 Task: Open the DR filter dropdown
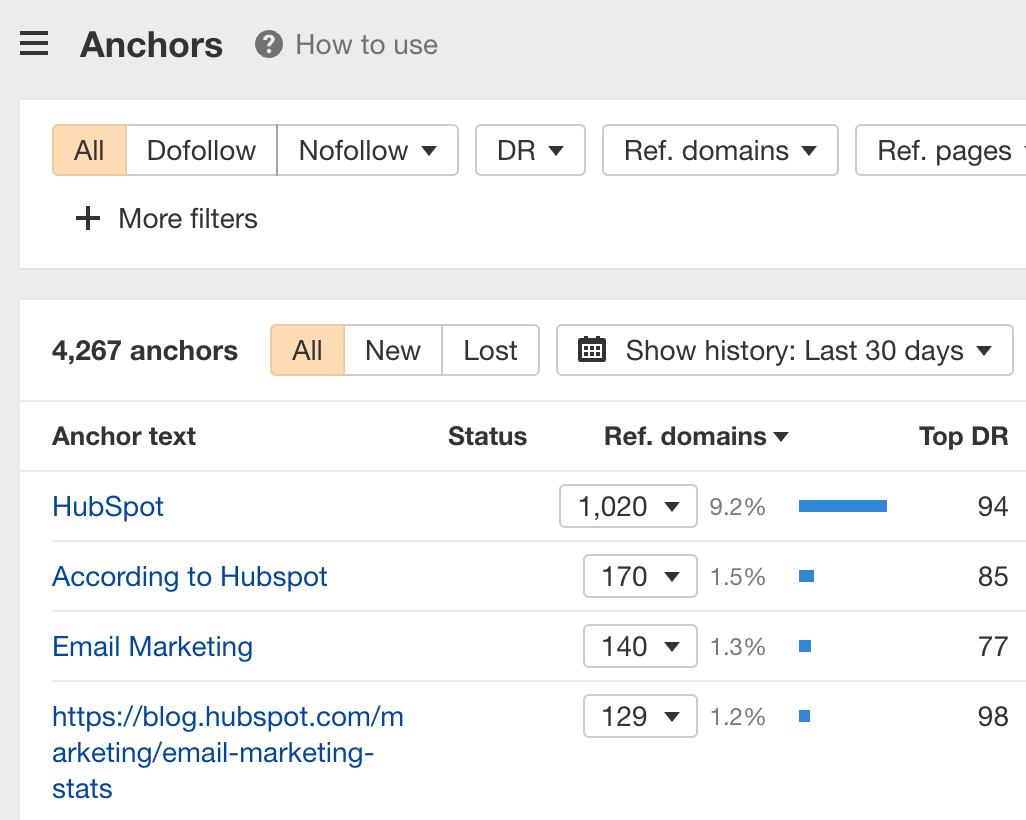[530, 150]
